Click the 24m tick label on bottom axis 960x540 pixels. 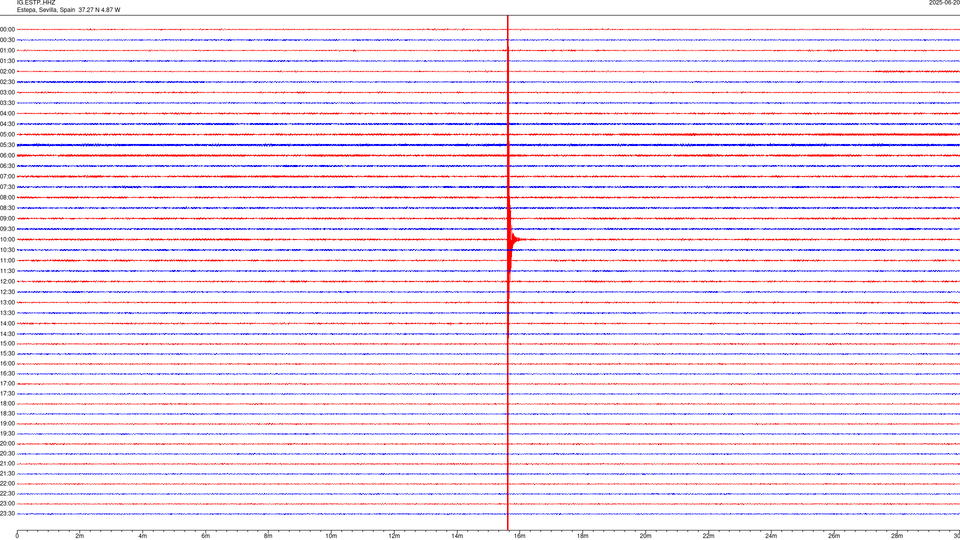coord(771,536)
